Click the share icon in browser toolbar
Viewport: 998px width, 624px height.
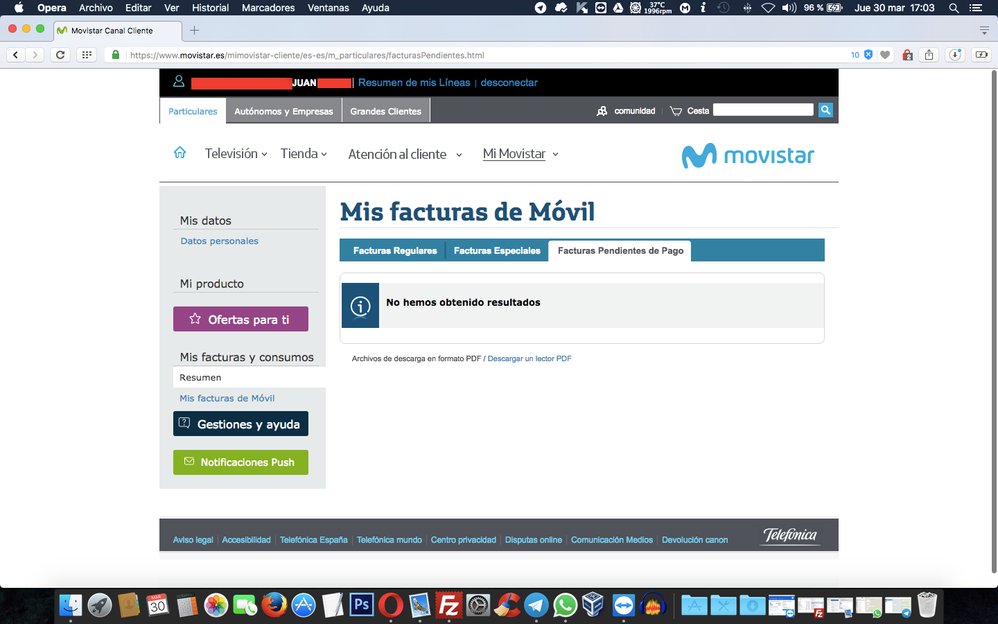[x=929, y=55]
